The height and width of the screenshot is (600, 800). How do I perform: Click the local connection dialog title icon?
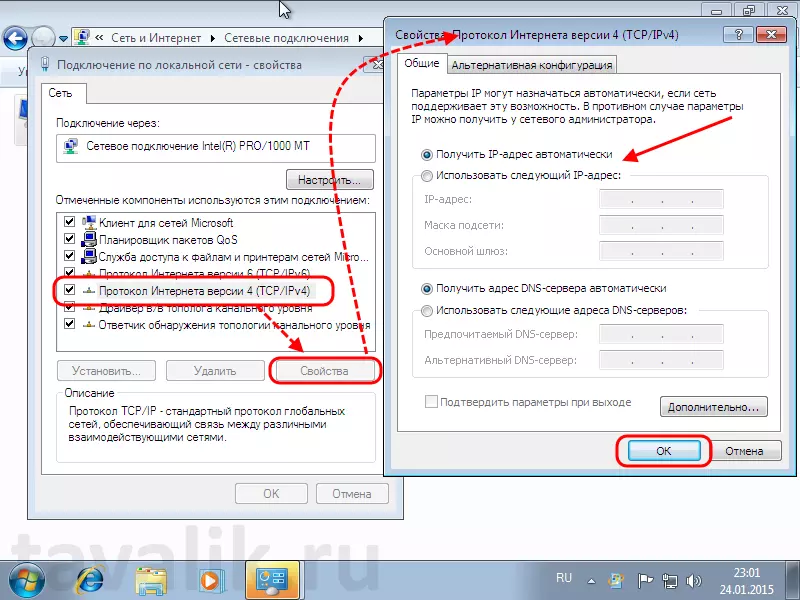[45, 64]
